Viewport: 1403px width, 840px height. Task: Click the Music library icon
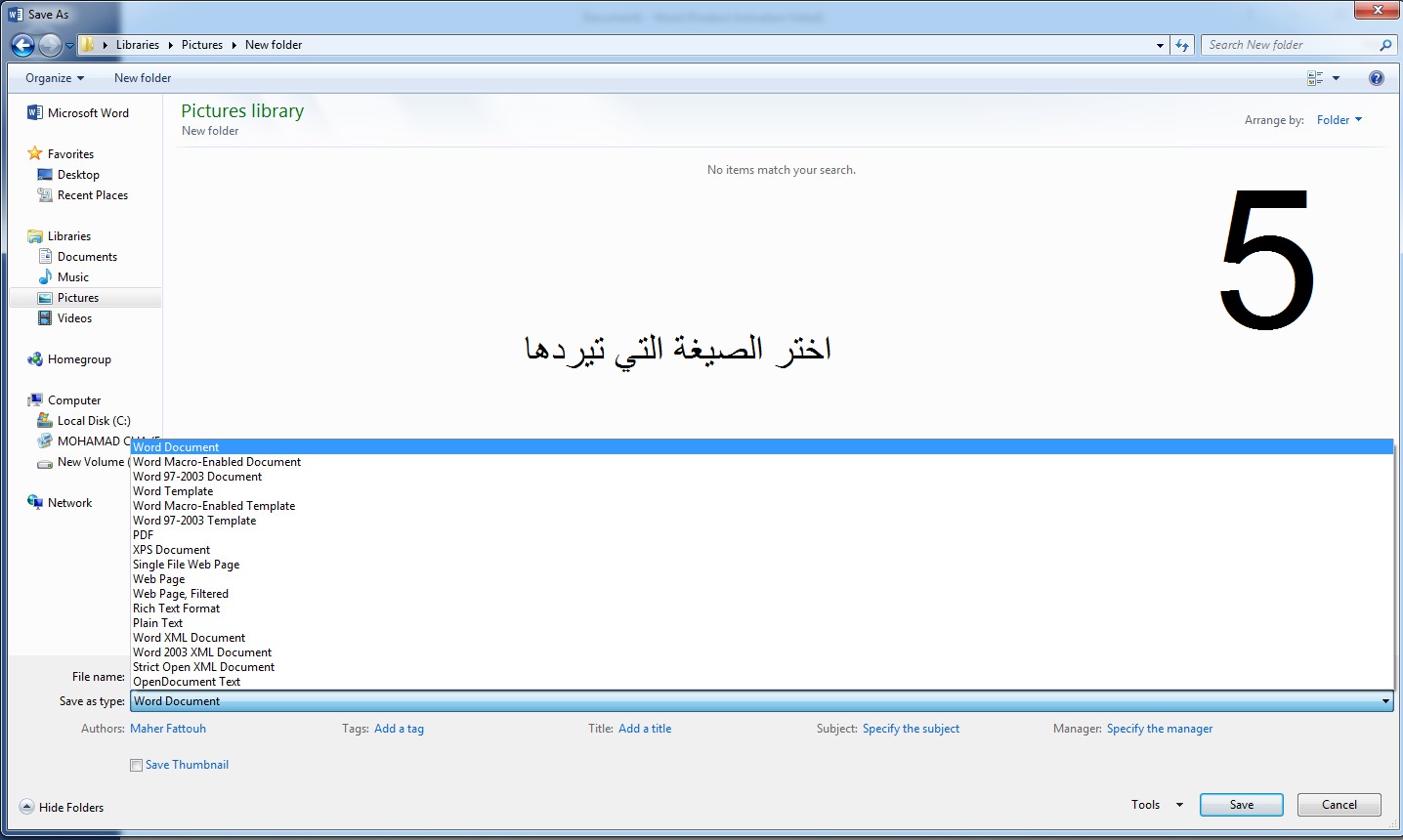click(x=45, y=276)
